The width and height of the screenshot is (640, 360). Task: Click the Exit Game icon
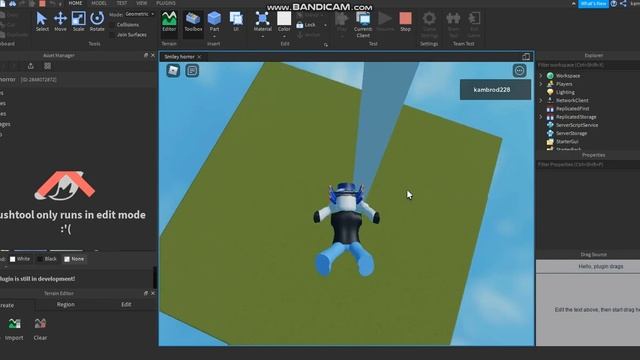474,24
